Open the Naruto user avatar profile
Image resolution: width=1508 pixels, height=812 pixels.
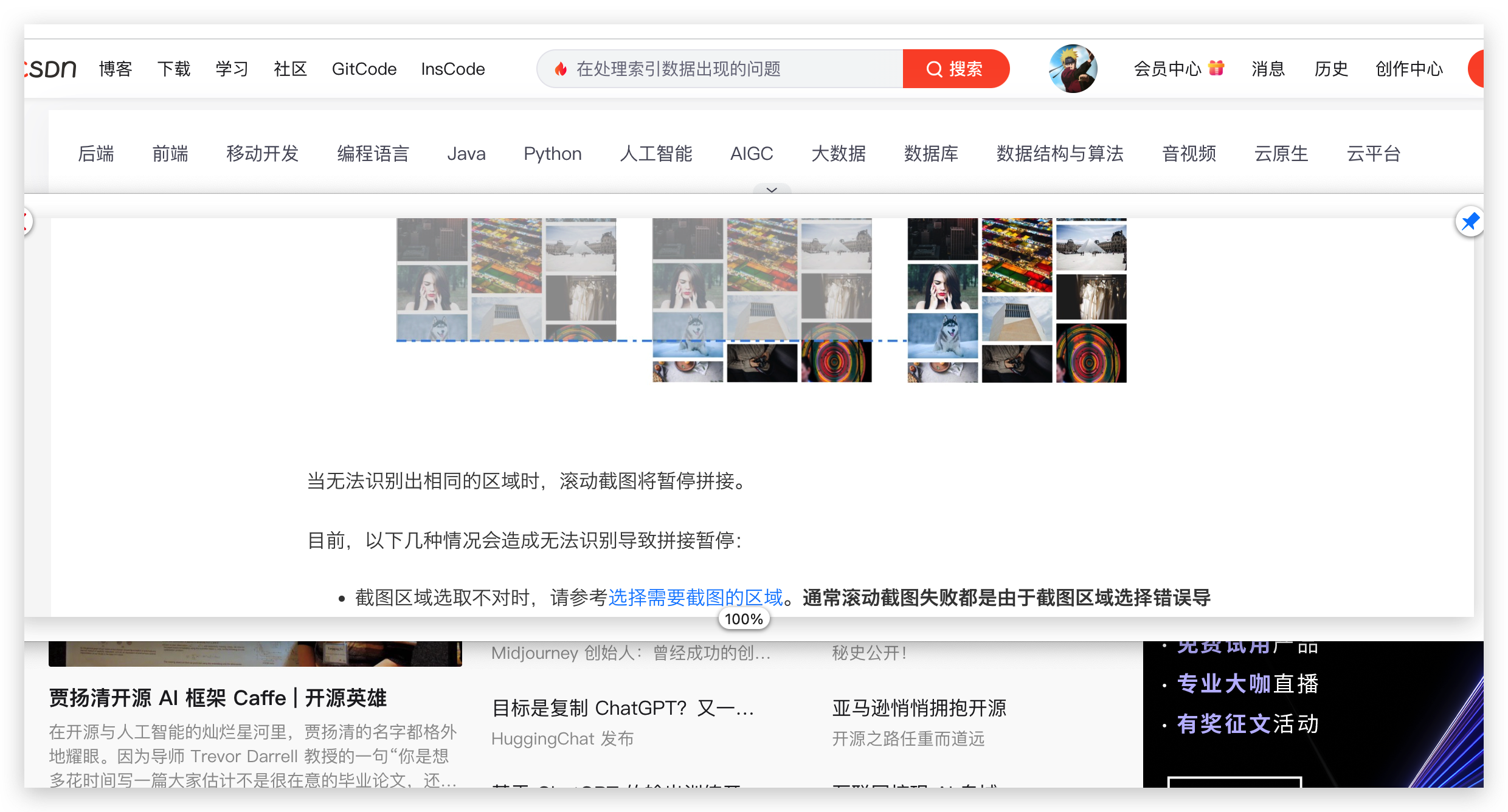(x=1073, y=69)
